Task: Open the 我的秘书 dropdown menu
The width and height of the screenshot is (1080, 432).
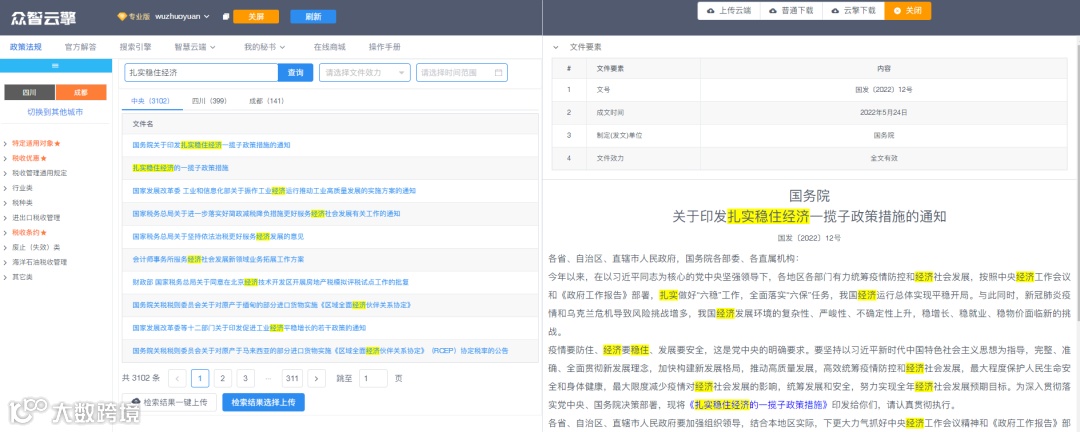Action: [x=264, y=47]
